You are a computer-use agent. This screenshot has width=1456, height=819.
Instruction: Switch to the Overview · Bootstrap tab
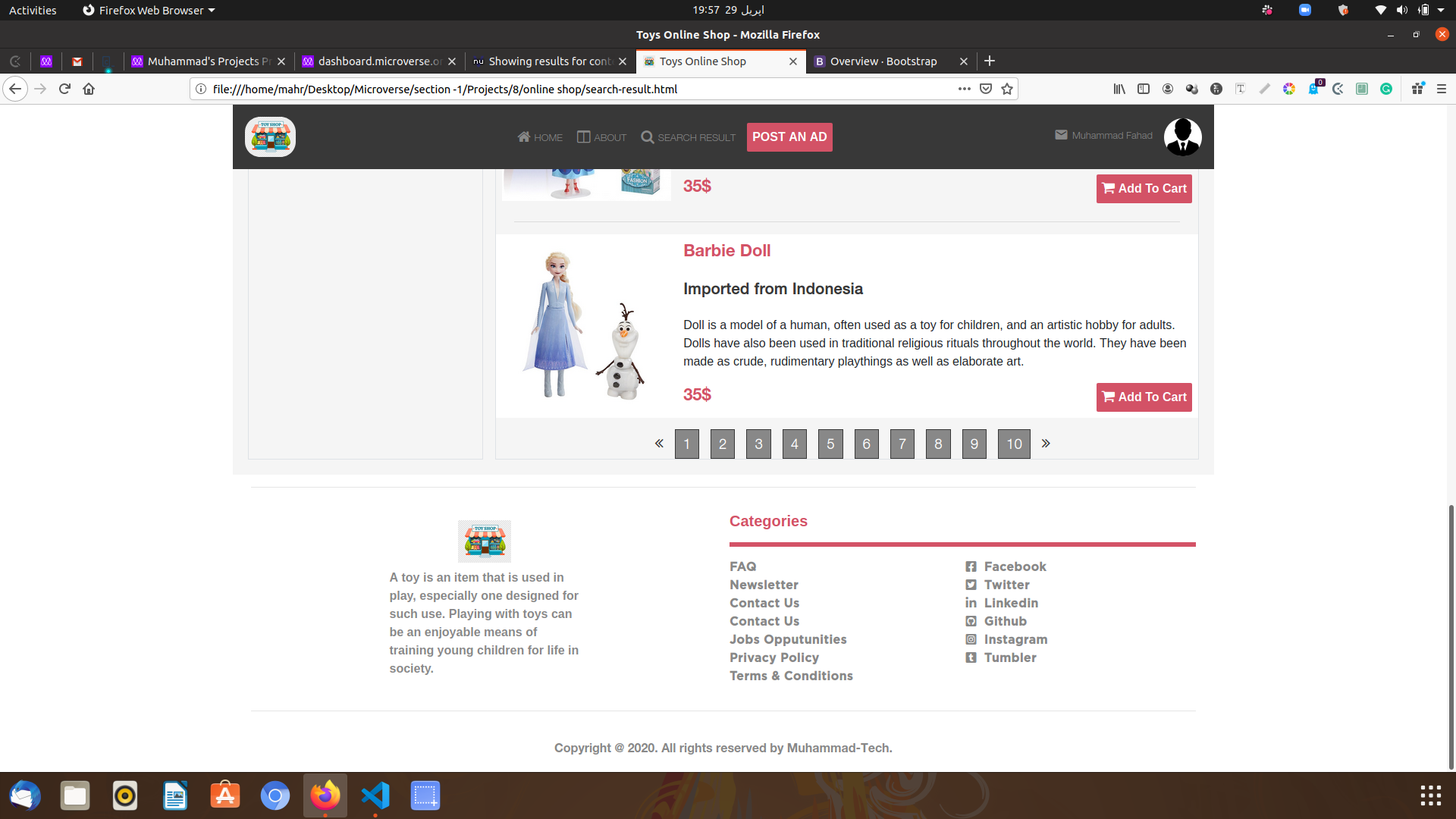883,61
